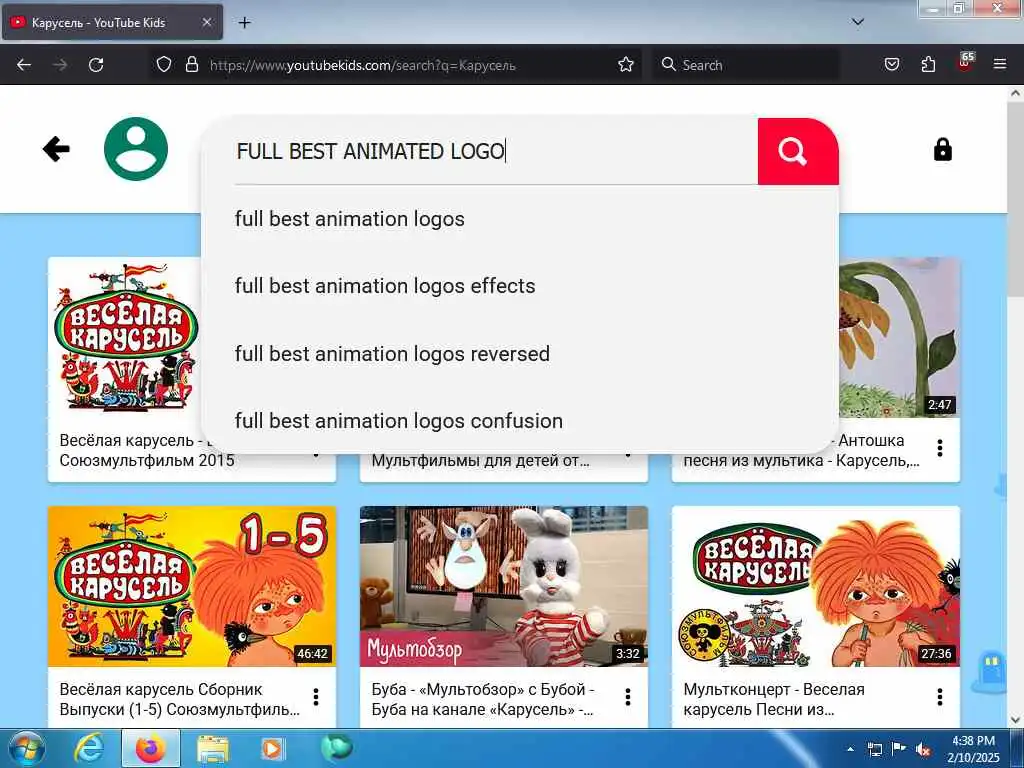The image size is (1024, 768).
Task: Open Windows Media Player taskbar icon
Action: [x=272, y=749]
